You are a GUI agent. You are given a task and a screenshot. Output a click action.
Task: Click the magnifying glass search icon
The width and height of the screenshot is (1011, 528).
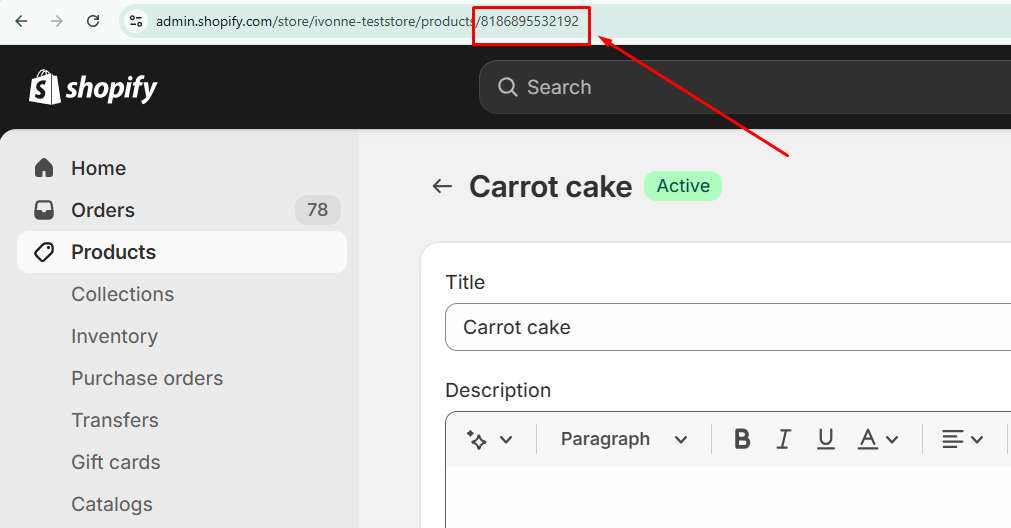tap(507, 87)
